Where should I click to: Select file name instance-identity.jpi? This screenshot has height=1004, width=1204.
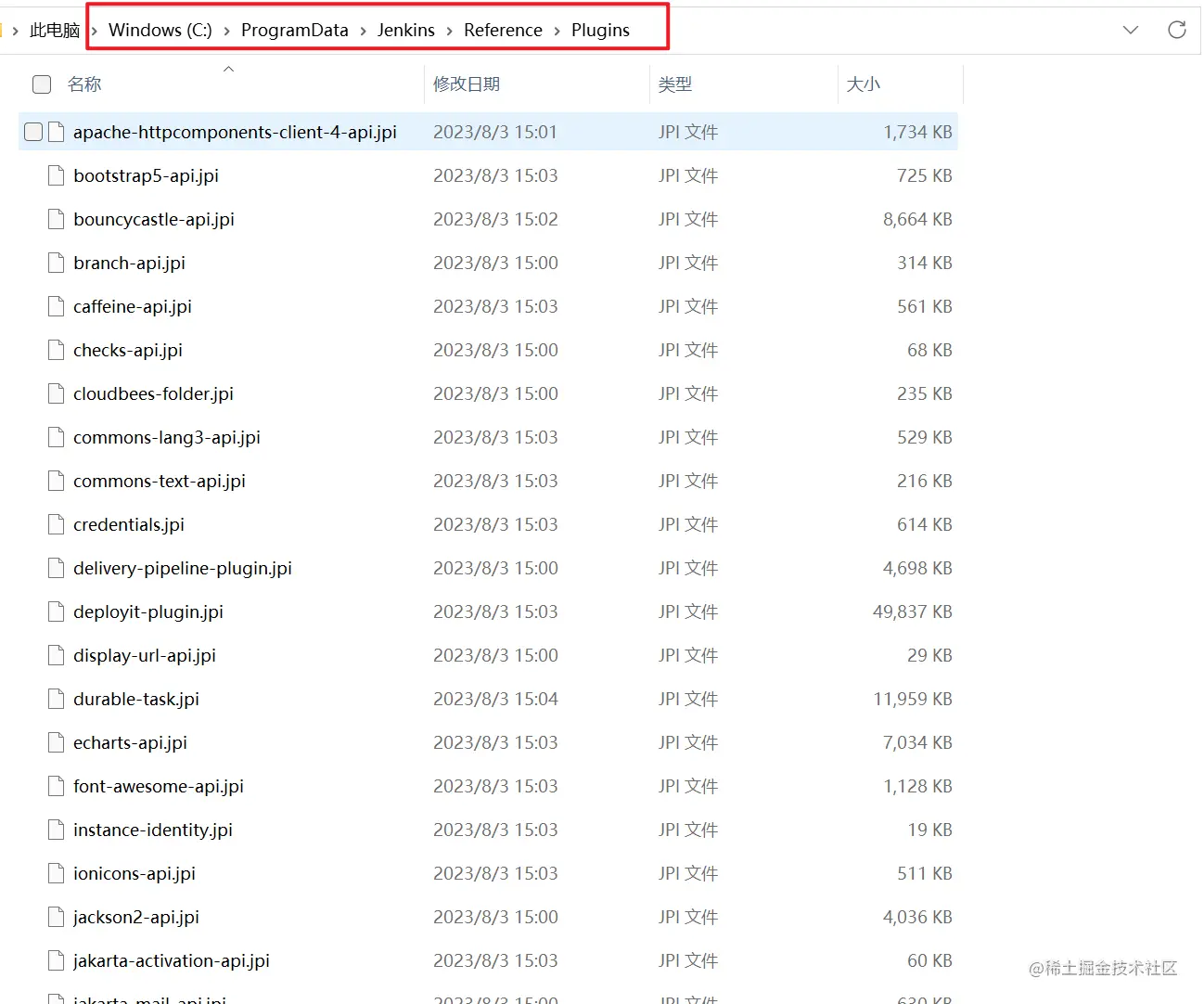tap(153, 830)
